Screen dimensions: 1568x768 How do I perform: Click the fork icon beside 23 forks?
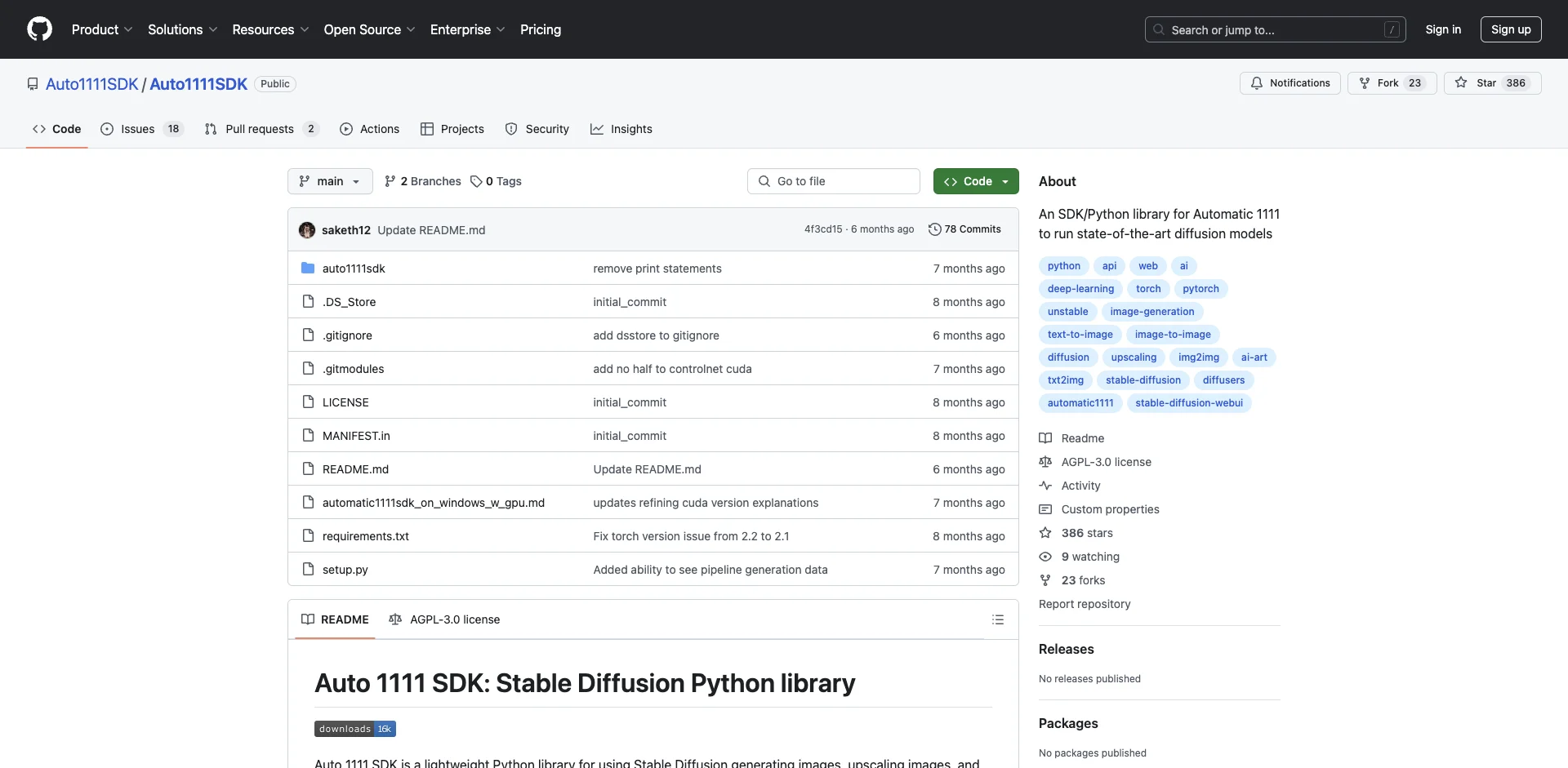1045,580
